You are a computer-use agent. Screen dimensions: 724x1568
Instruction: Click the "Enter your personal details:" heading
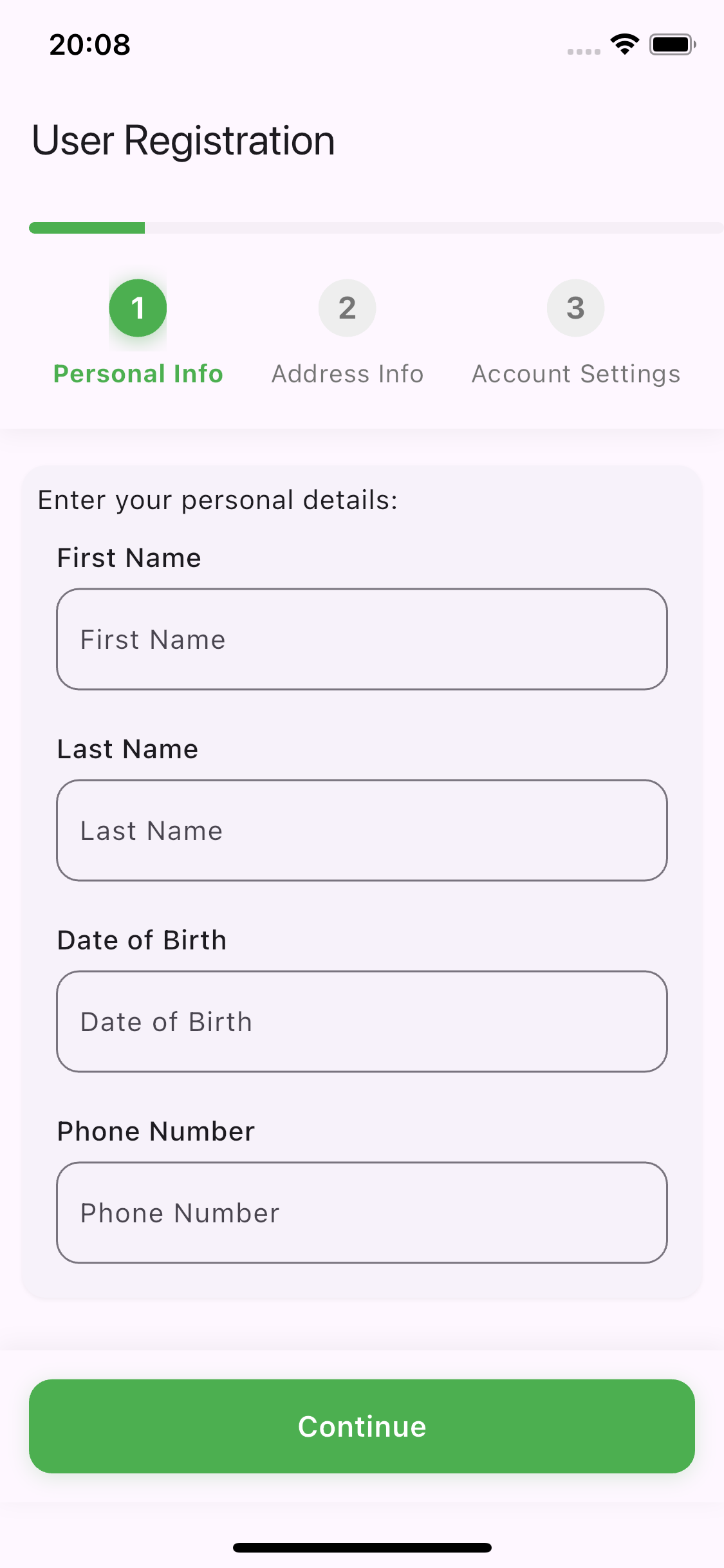tap(218, 500)
